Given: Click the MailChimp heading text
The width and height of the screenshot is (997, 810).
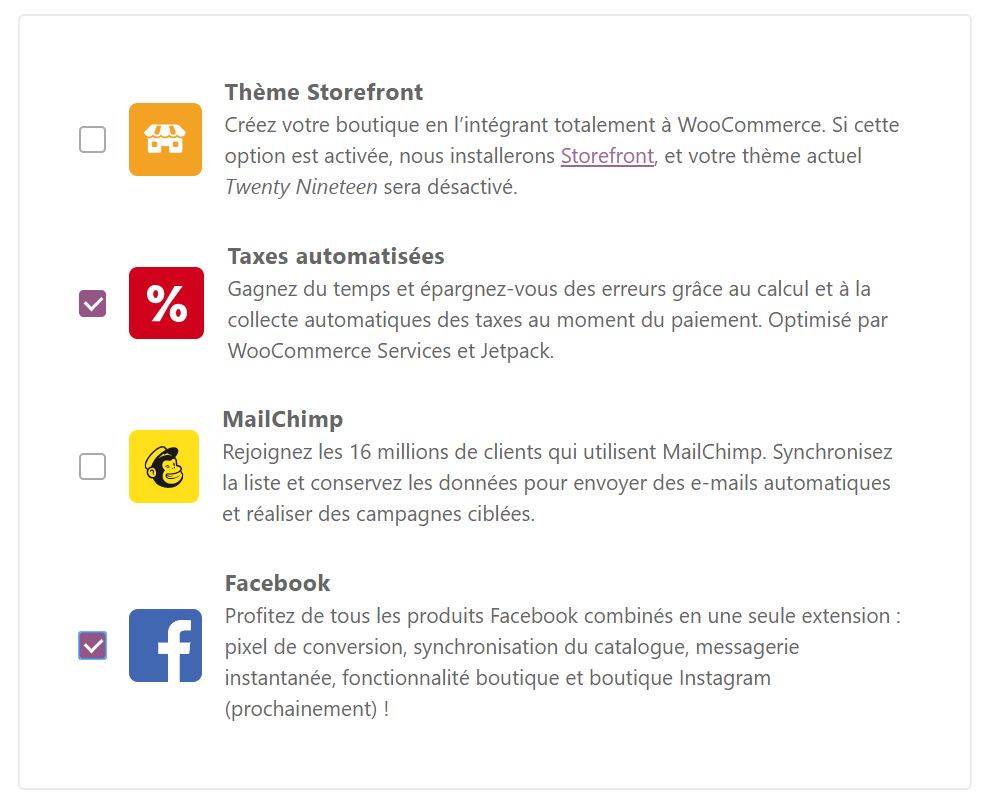Looking at the screenshot, I should (284, 419).
